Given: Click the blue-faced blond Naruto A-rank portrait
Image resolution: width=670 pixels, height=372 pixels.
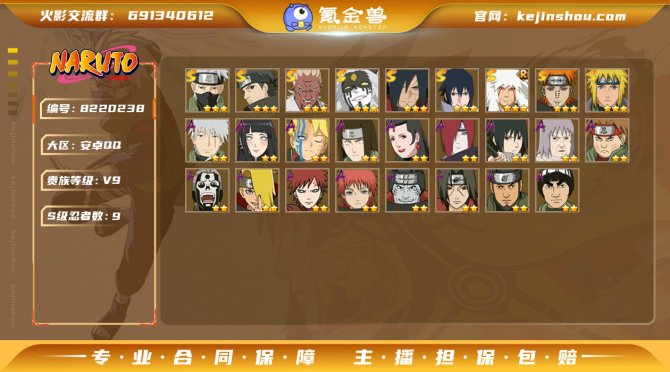Looking at the screenshot, I should pos(307,141).
